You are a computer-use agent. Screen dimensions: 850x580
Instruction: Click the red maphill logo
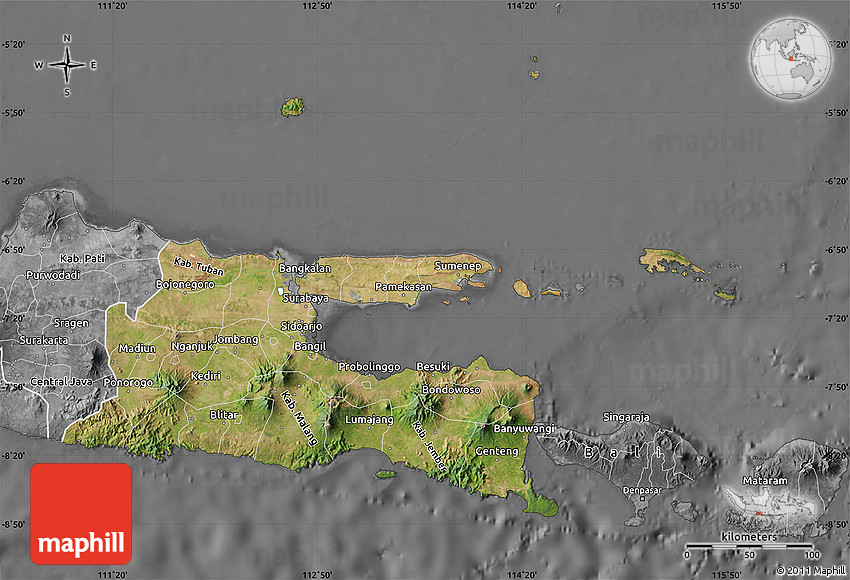(x=81, y=513)
